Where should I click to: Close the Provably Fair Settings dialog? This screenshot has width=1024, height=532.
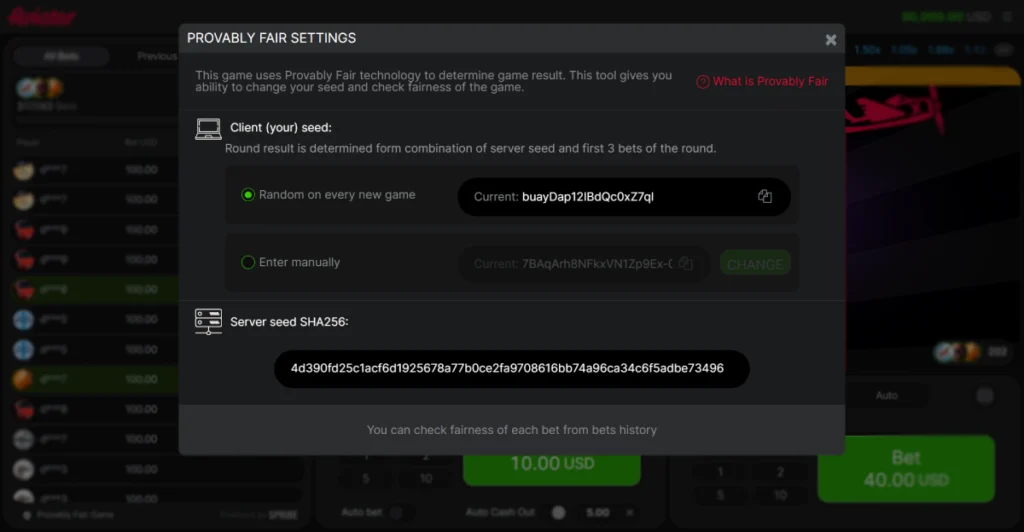tap(831, 40)
